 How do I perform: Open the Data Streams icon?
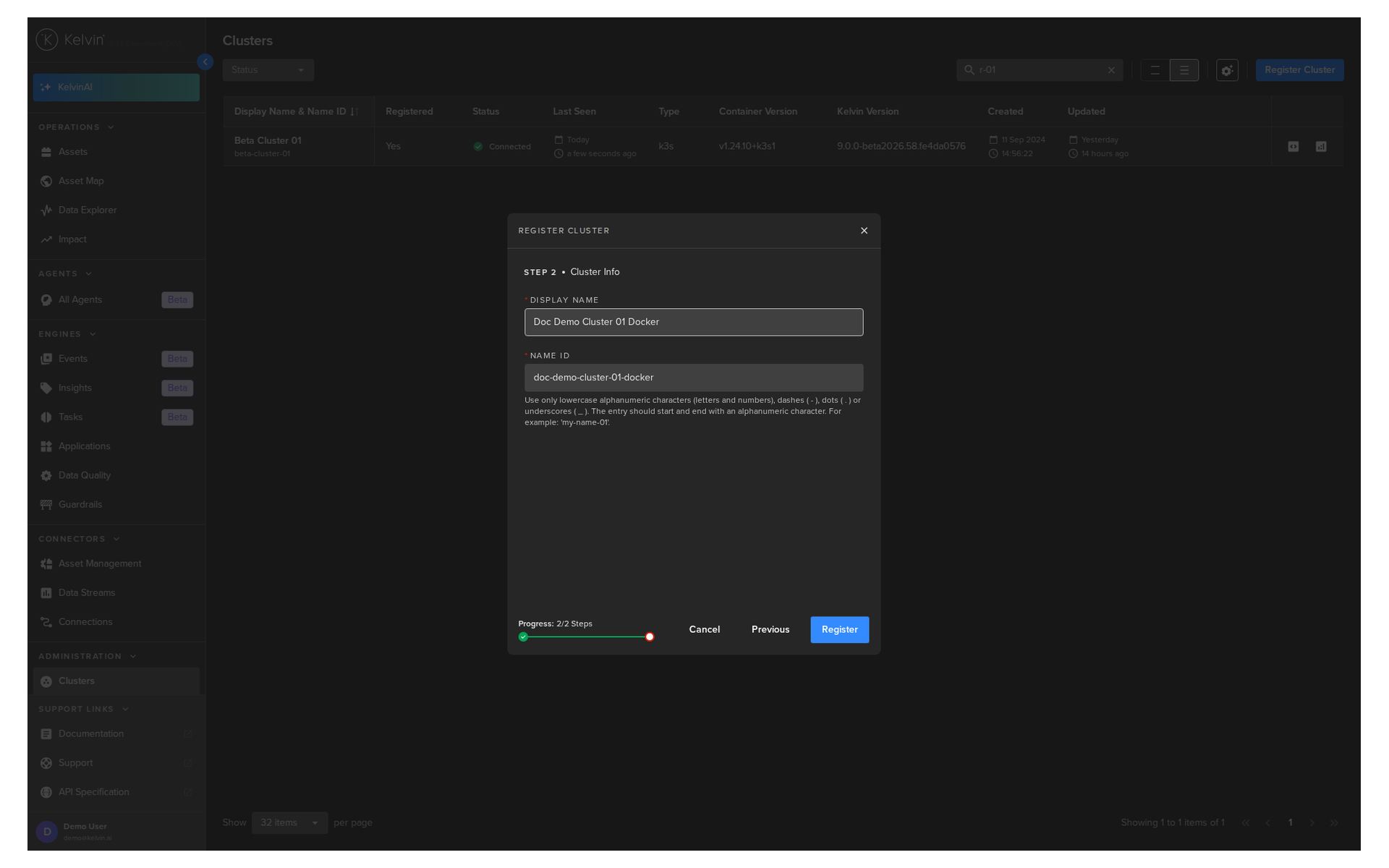point(46,593)
